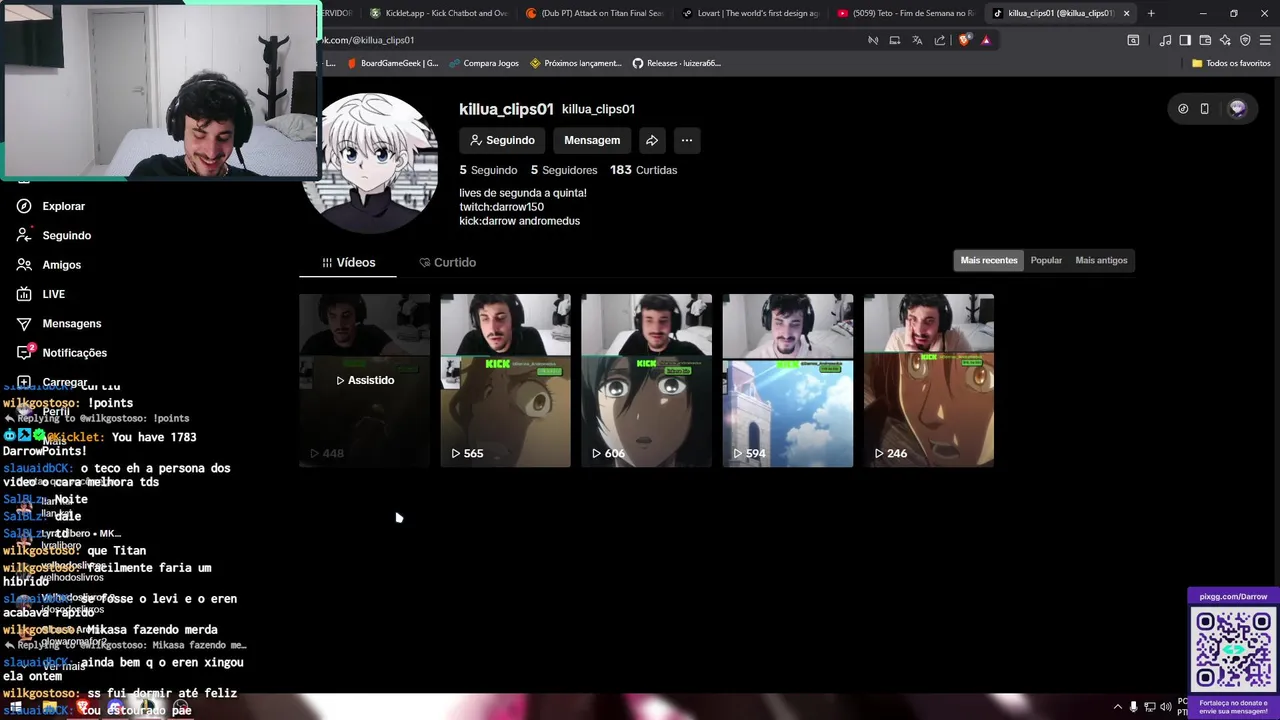Click the network icon in system tray
The height and width of the screenshot is (720, 1280).
pos(1150,707)
